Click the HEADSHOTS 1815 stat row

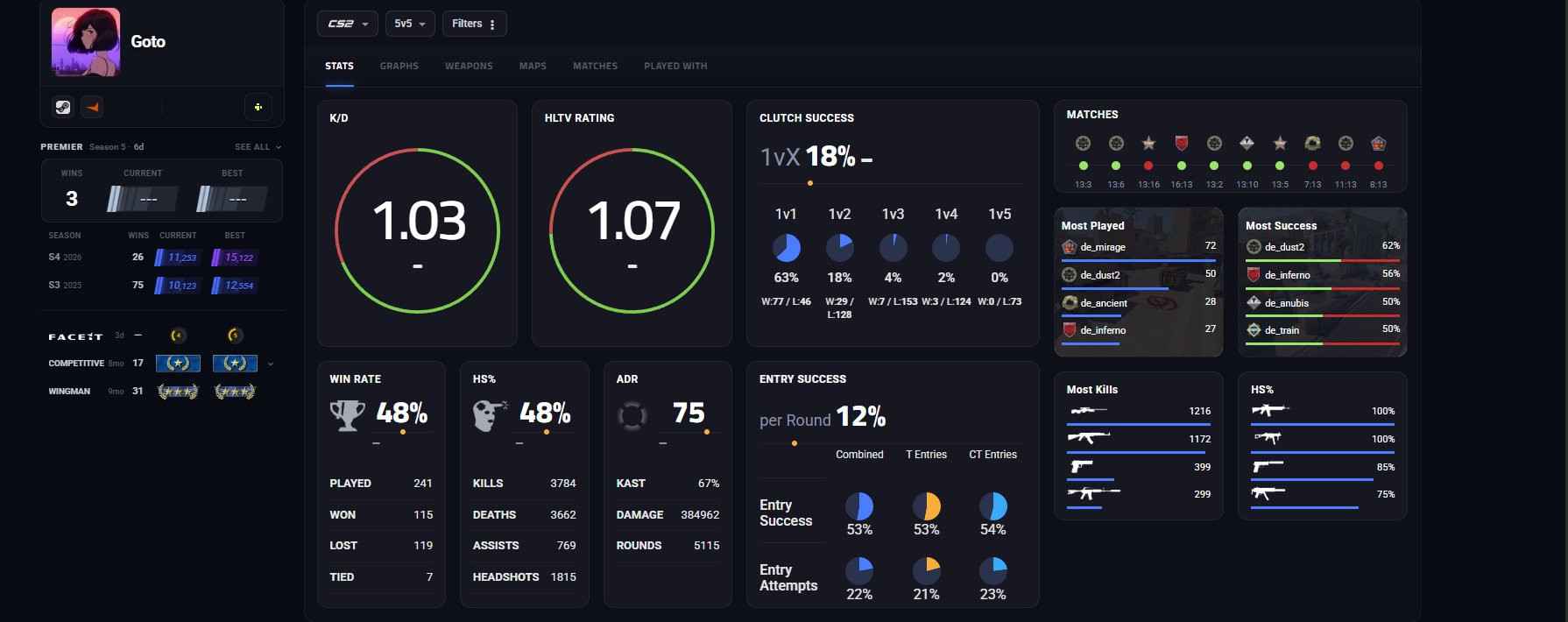click(524, 576)
